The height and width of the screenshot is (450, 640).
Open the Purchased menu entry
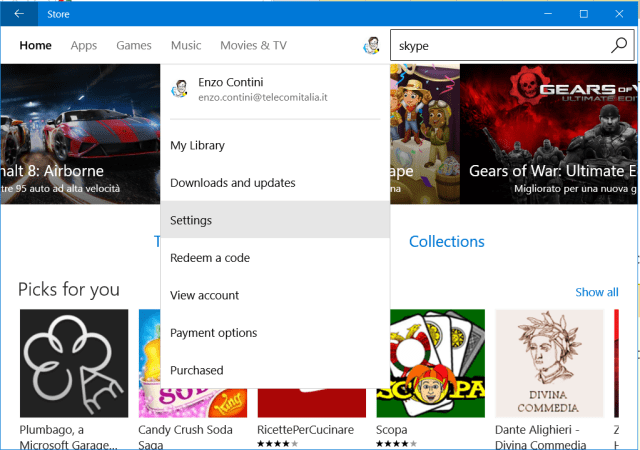(x=275, y=370)
